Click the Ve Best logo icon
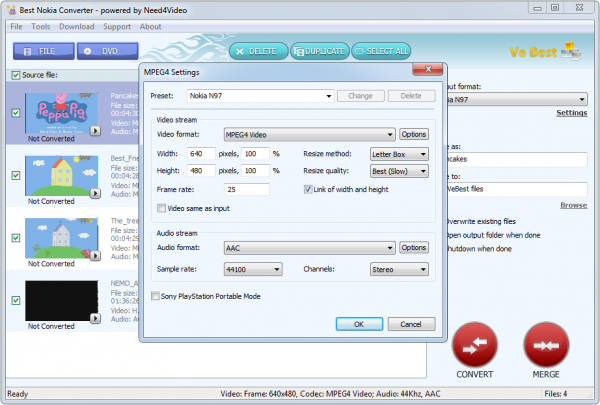The width and height of the screenshot is (600, 405). 571,51
